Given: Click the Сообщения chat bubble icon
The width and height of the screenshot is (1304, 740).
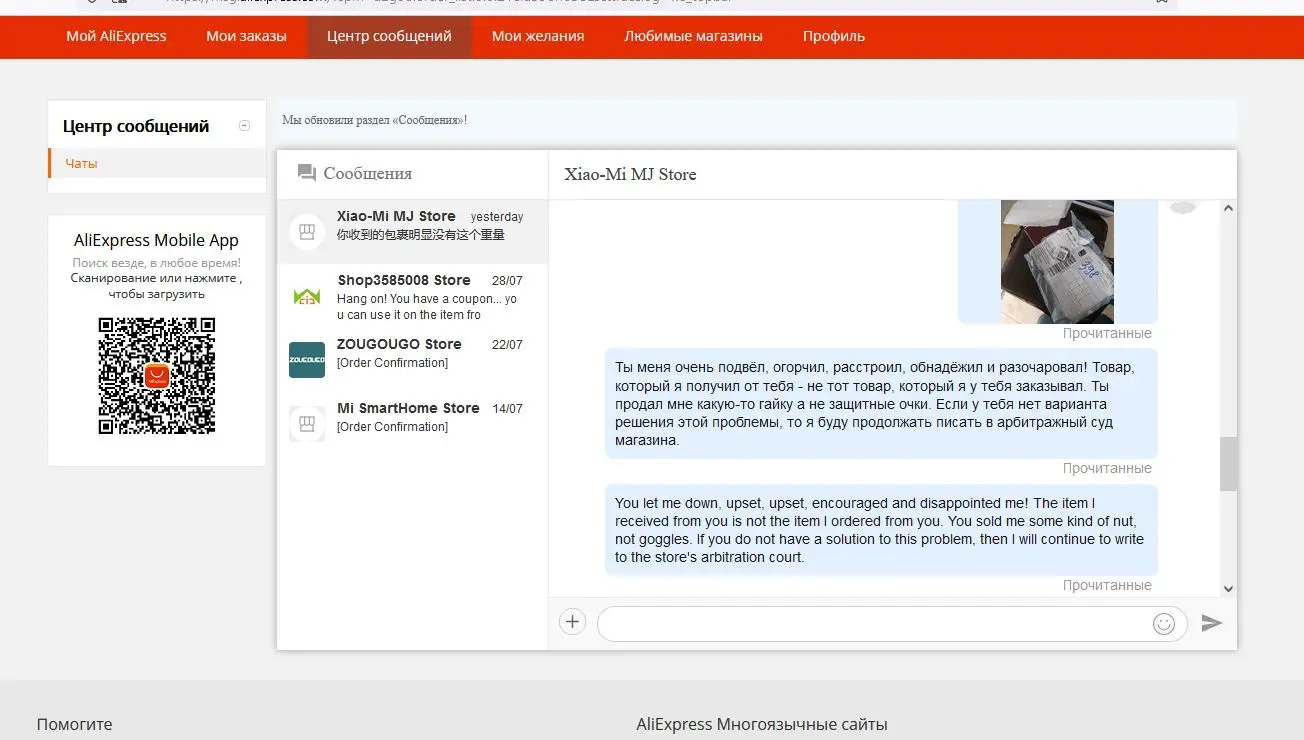Looking at the screenshot, I should click(307, 173).
